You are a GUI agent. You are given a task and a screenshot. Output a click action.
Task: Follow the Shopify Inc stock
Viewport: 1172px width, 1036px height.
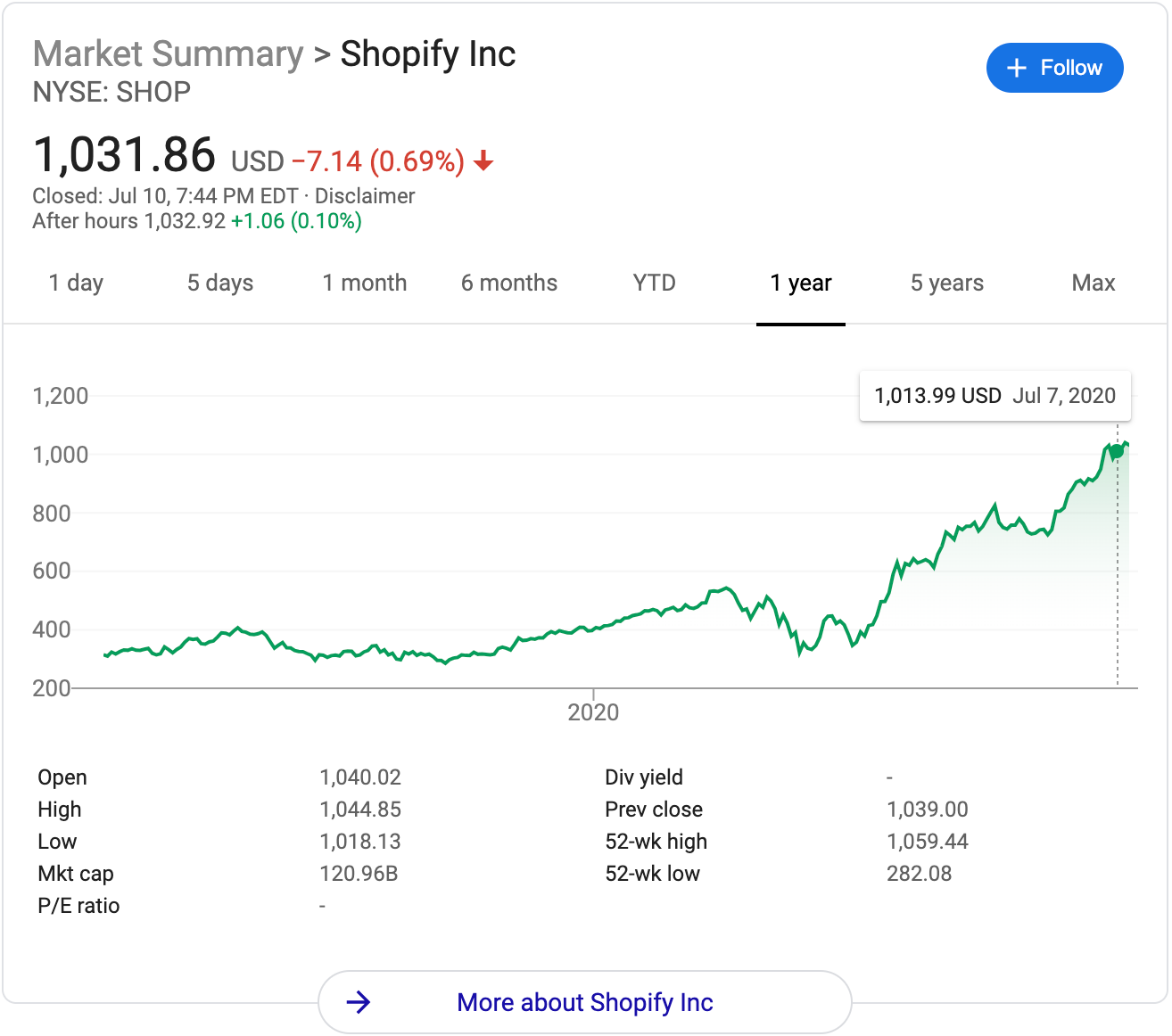1054,68
